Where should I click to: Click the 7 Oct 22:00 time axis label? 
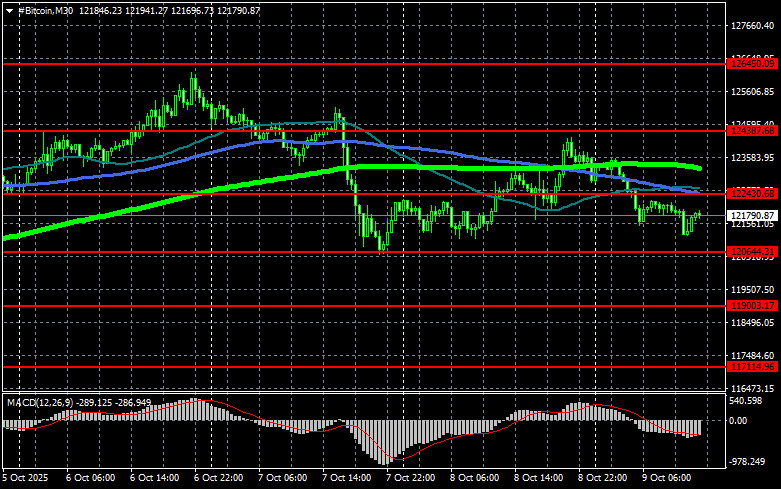pyautogui.click(x=410, y=478)
